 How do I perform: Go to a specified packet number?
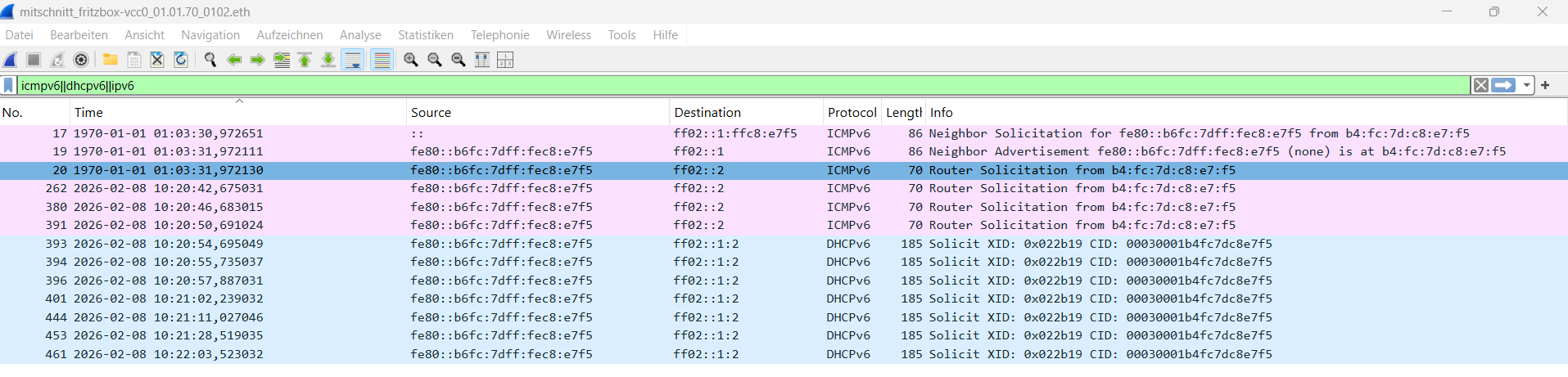click(x=281, y=60)
